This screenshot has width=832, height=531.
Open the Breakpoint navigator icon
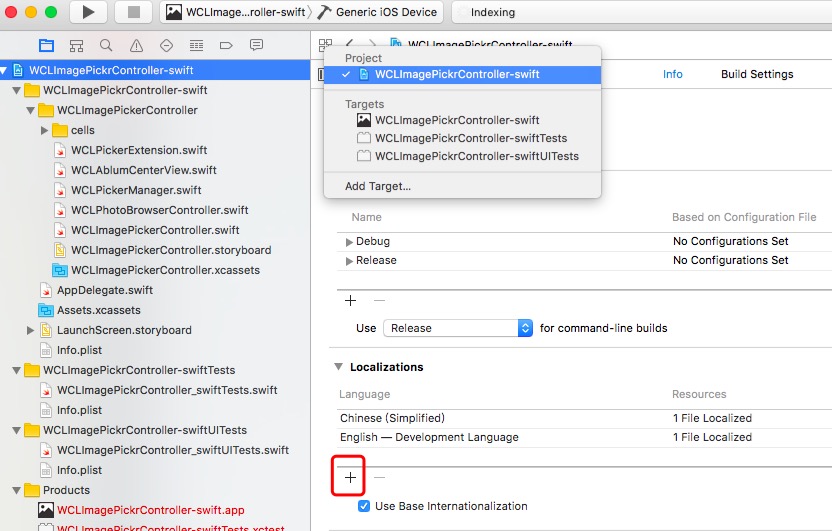pos(226,46)
